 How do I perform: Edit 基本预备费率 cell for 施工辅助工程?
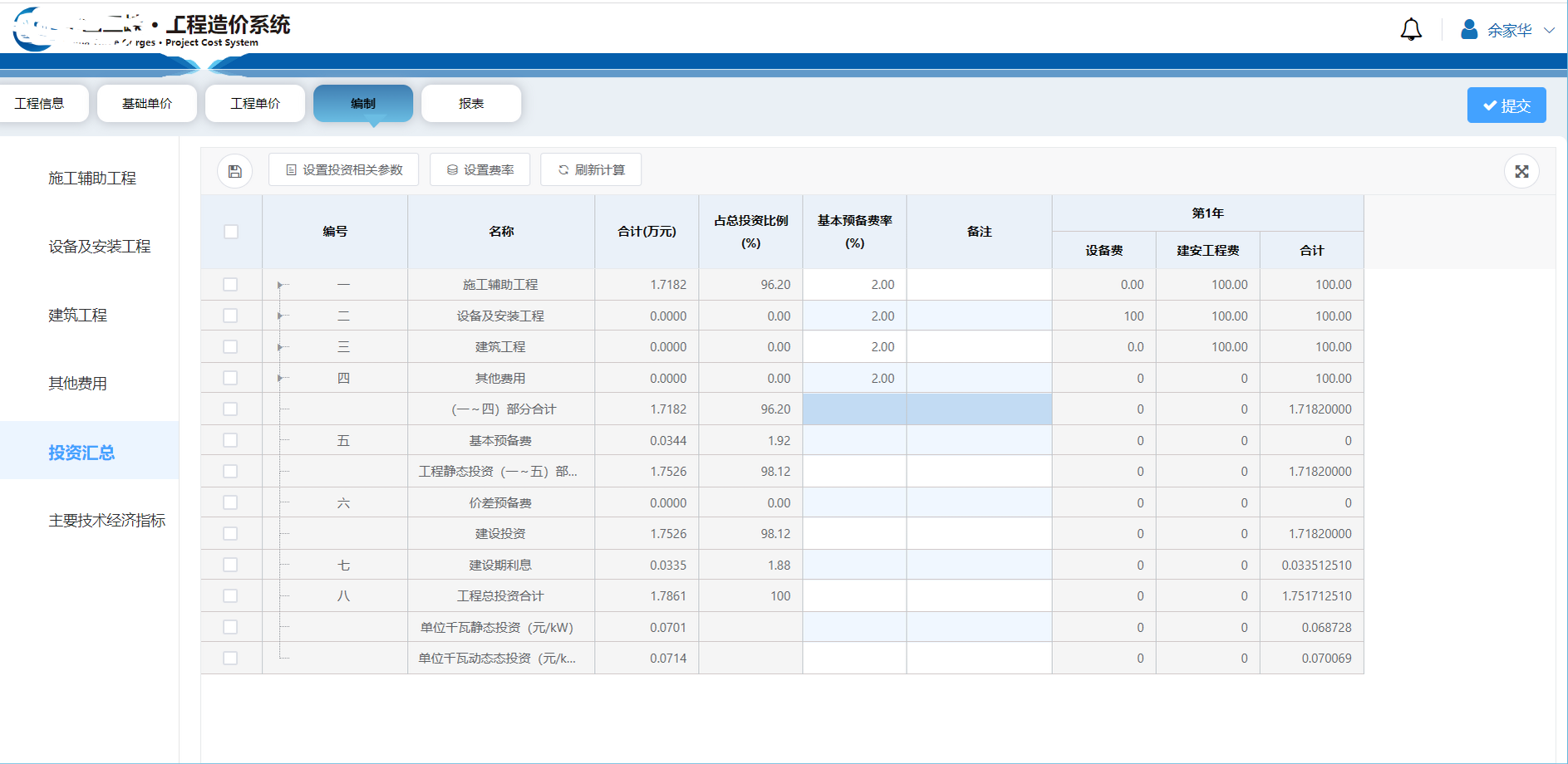(855, 285)
